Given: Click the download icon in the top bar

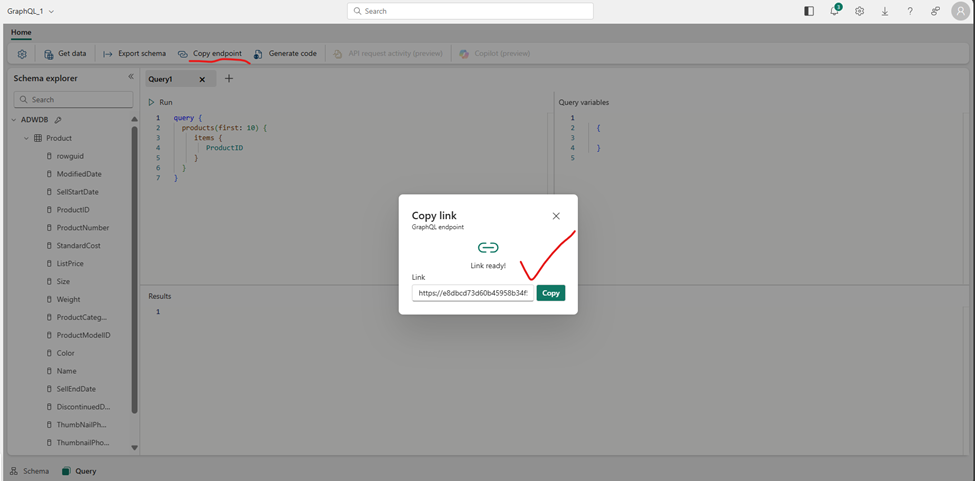Looking at the screenshot, I should (x=884, y=11).
